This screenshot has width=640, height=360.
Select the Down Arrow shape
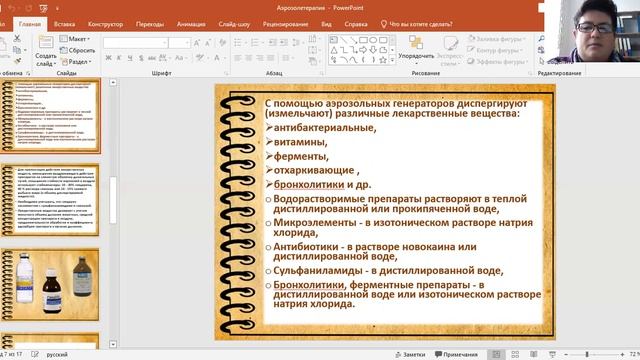point(373,50)
